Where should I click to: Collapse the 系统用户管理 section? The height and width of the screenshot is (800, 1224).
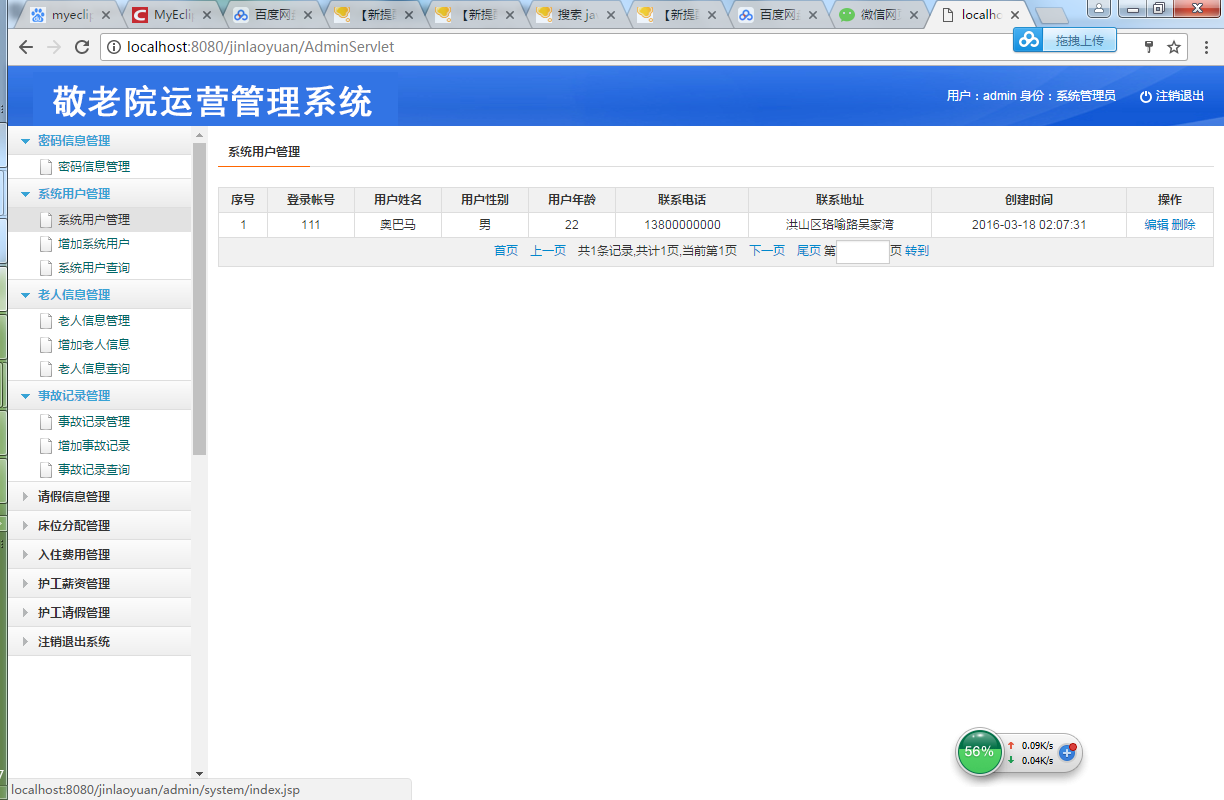click(x=26, y=194)
